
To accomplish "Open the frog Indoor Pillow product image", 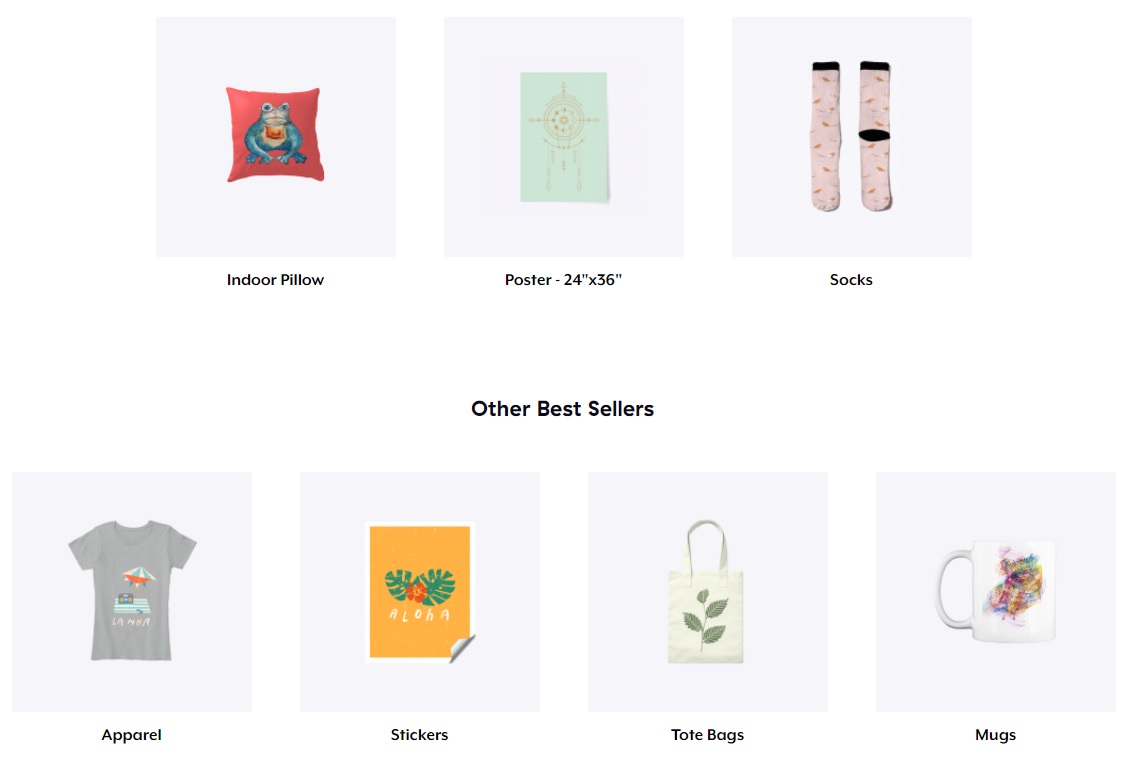I will [275, 137].
